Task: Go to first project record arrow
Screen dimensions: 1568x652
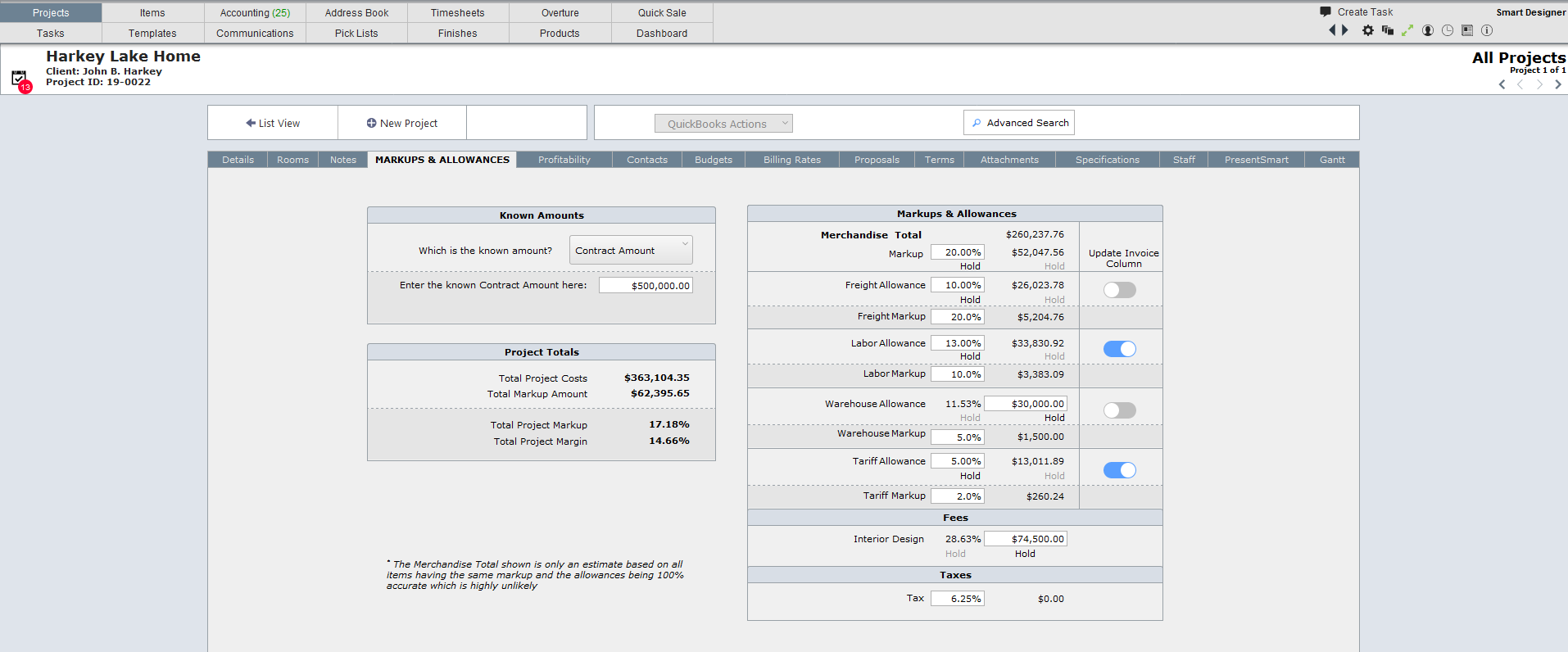Action: [x=1502, y=84]
